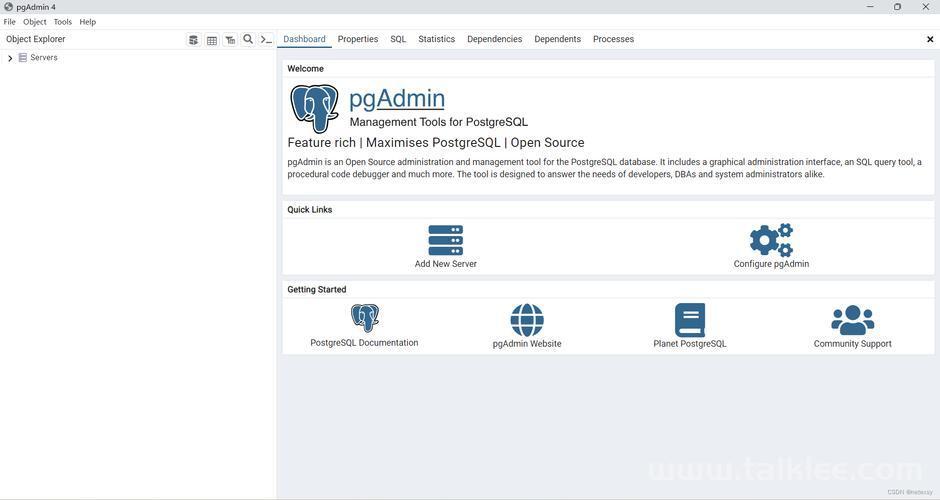Click the Add New Server icon
Viewport: 940px width, 500px height.
(445, 240)
